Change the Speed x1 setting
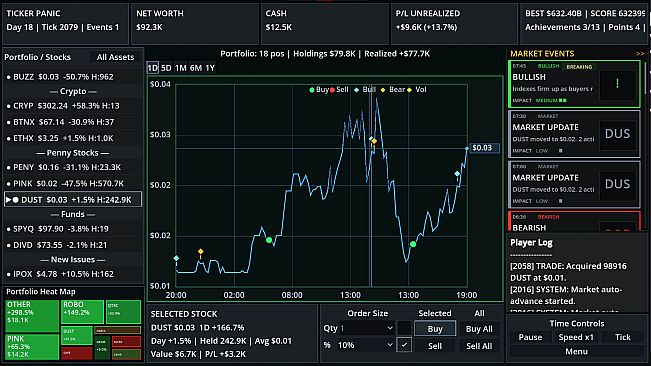This screenshot has width=651, height=366. click(x=576, y=337)
